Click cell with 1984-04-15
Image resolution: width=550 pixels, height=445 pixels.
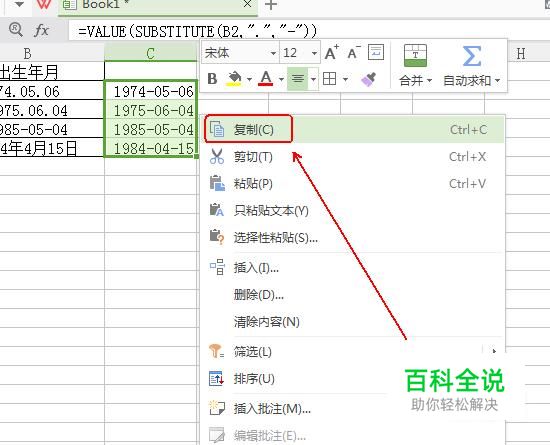click(151, 148)
